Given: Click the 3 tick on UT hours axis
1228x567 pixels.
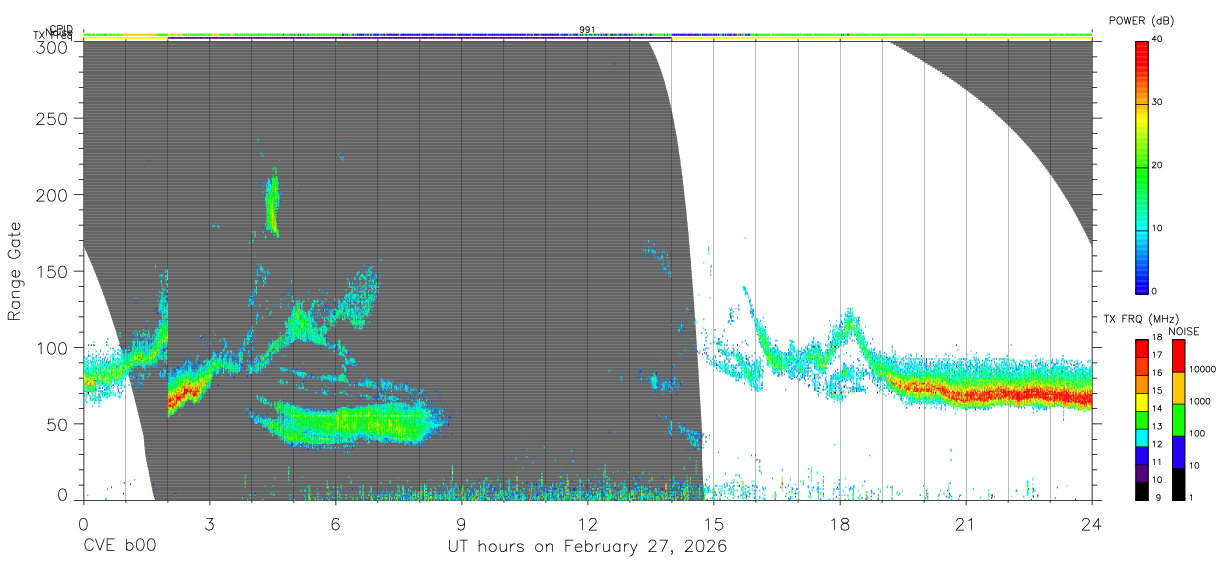Looking at the screenshot, I should (x=209, y=523).
